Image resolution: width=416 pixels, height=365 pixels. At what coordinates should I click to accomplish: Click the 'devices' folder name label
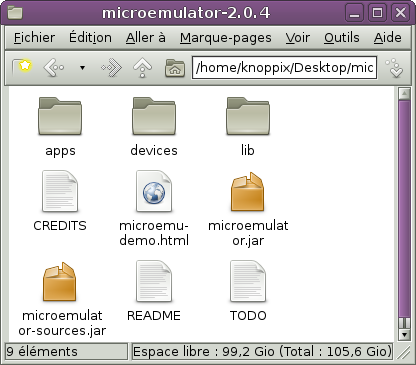click(x=154, y=150)
